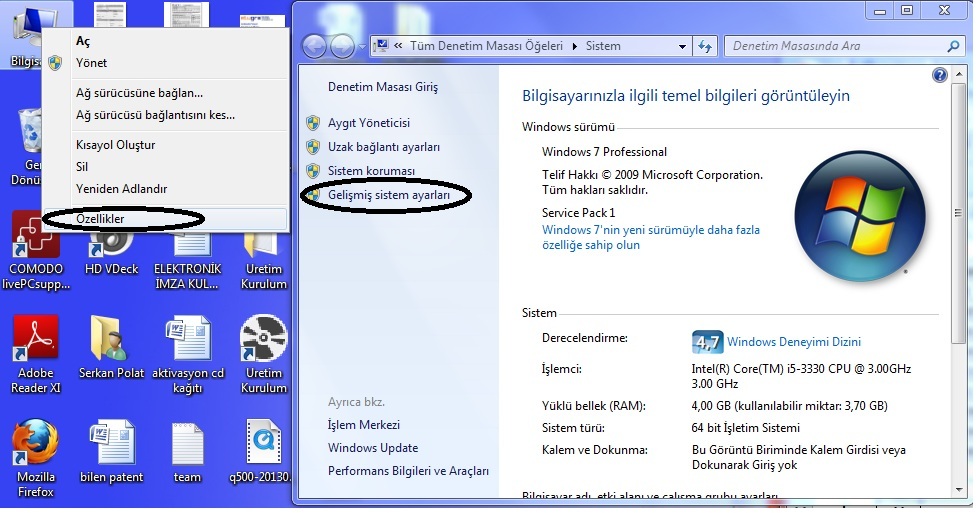Click Kısayol Oluştur in context menu

(x=115, y=145)
